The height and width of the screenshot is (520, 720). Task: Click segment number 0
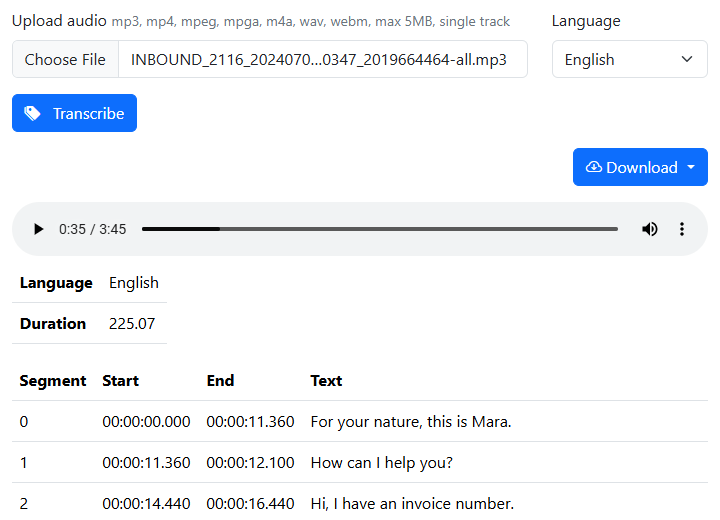[24, 422]
